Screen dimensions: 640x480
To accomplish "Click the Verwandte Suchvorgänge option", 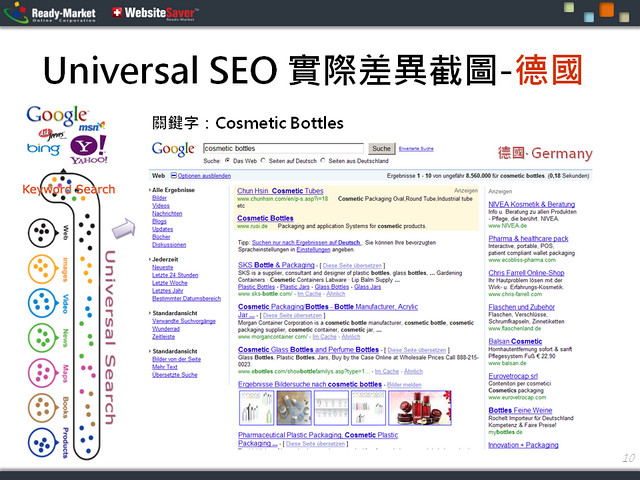I will 184,321.
